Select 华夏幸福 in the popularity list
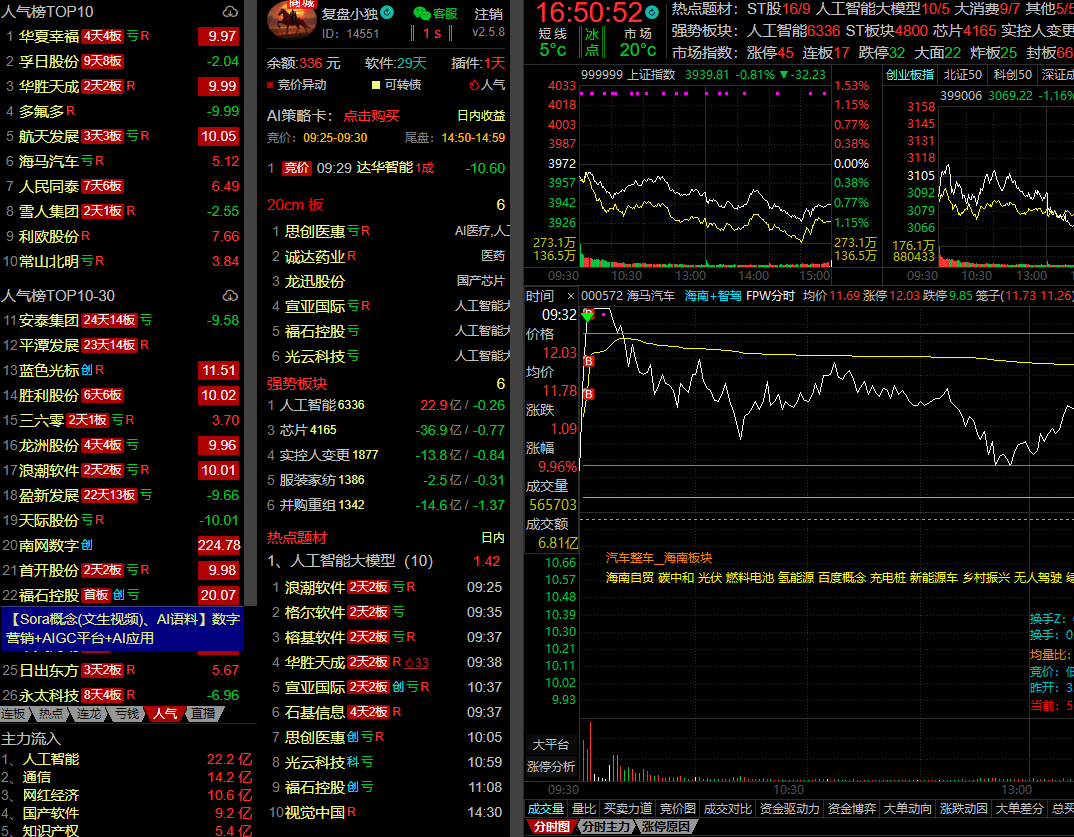This screenshot has height=837, width=1074. click(48, 36)
